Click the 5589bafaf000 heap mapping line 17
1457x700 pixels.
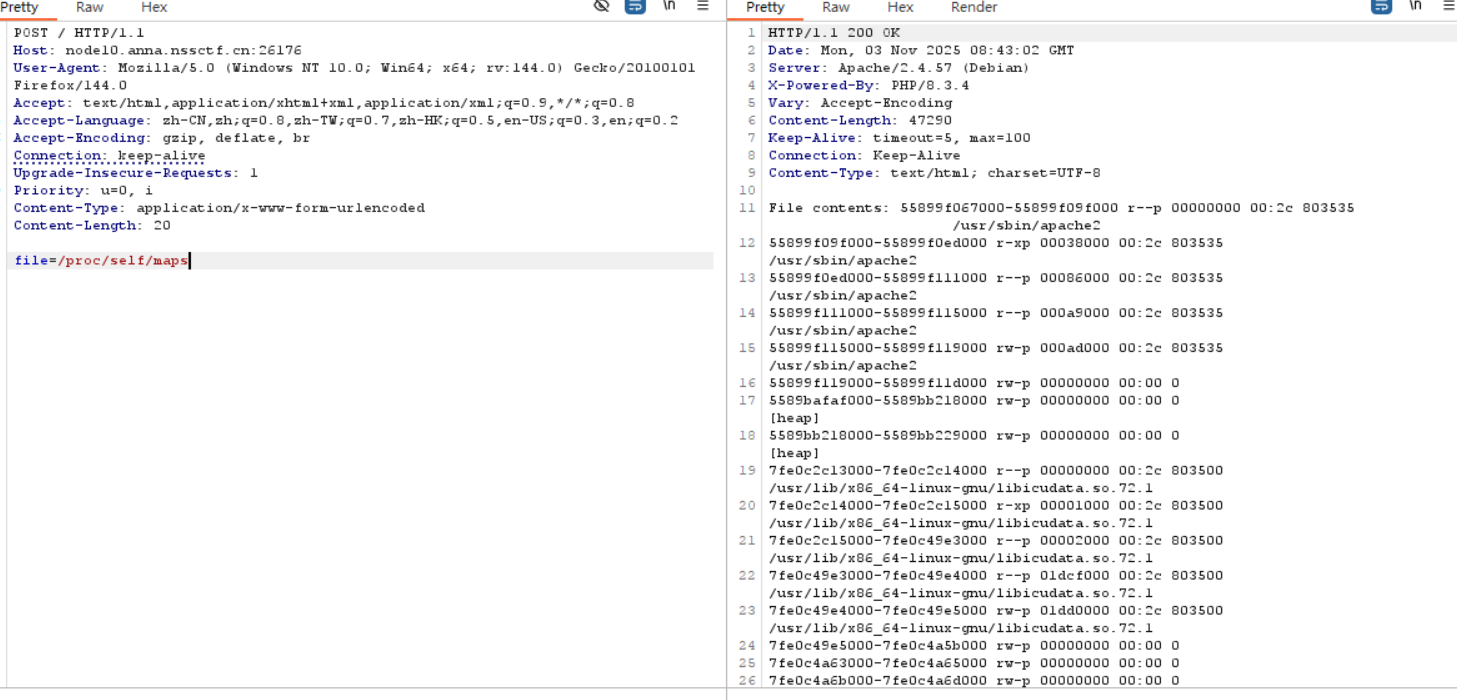pyautogui.click(x=974, y=401)
